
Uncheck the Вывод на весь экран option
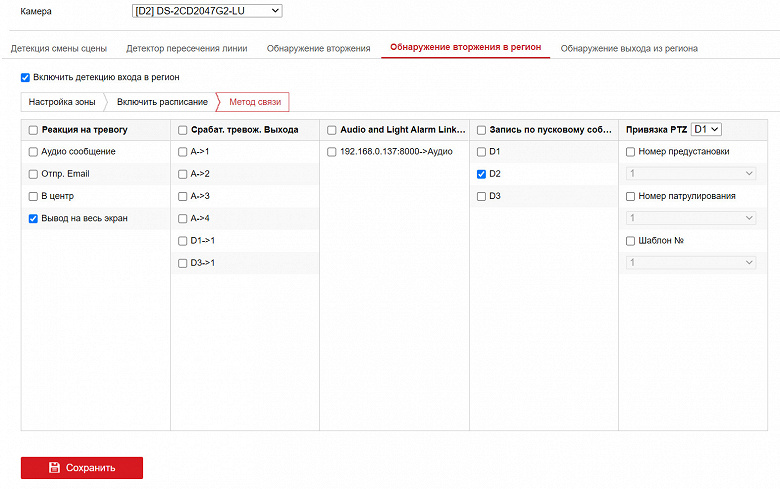[33, 218]
